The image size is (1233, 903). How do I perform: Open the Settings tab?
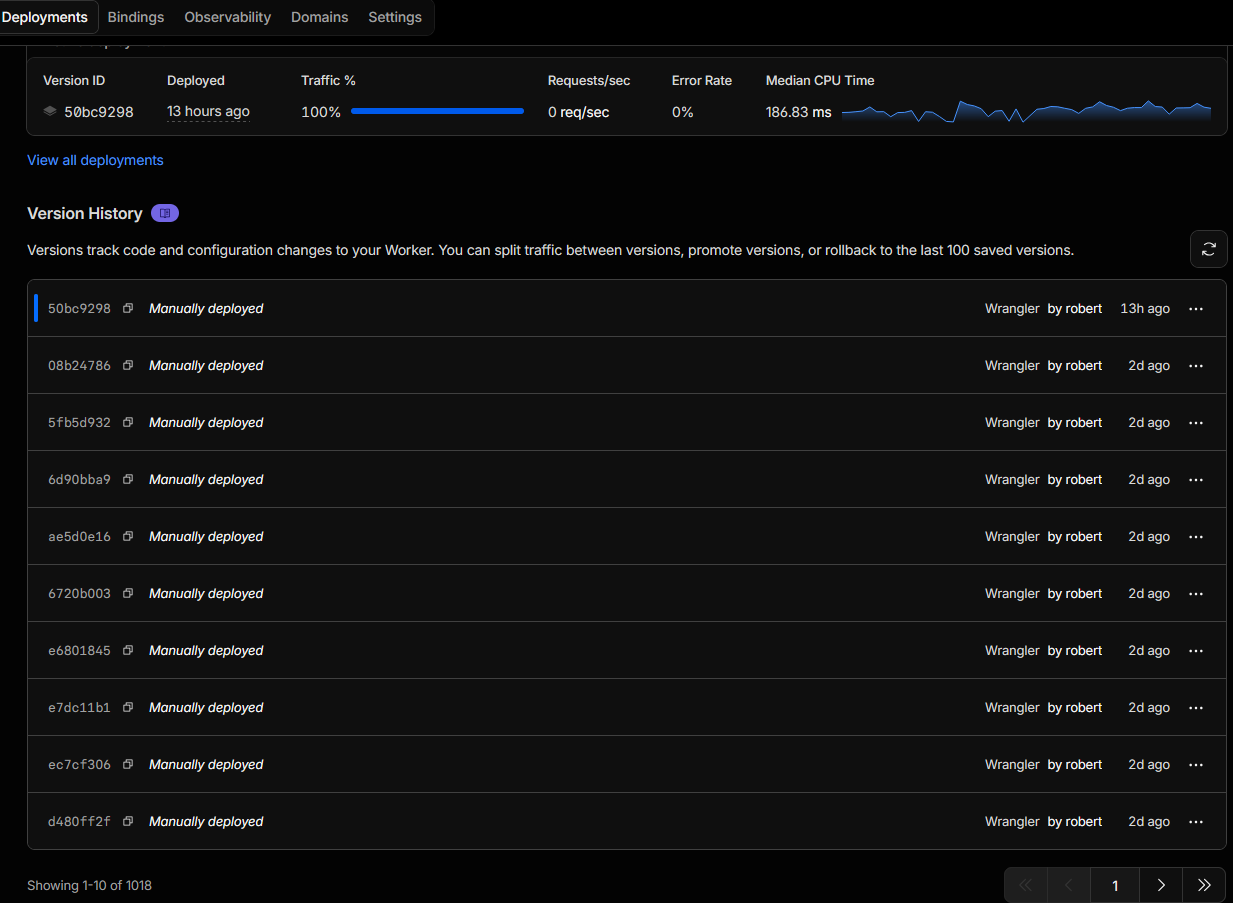[395, 17]
